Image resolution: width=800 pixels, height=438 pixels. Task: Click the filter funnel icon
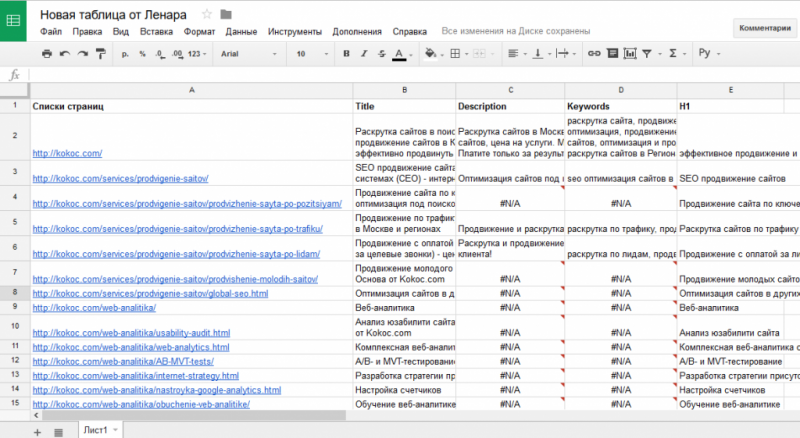pyautogui.click(x=647, y=53)
